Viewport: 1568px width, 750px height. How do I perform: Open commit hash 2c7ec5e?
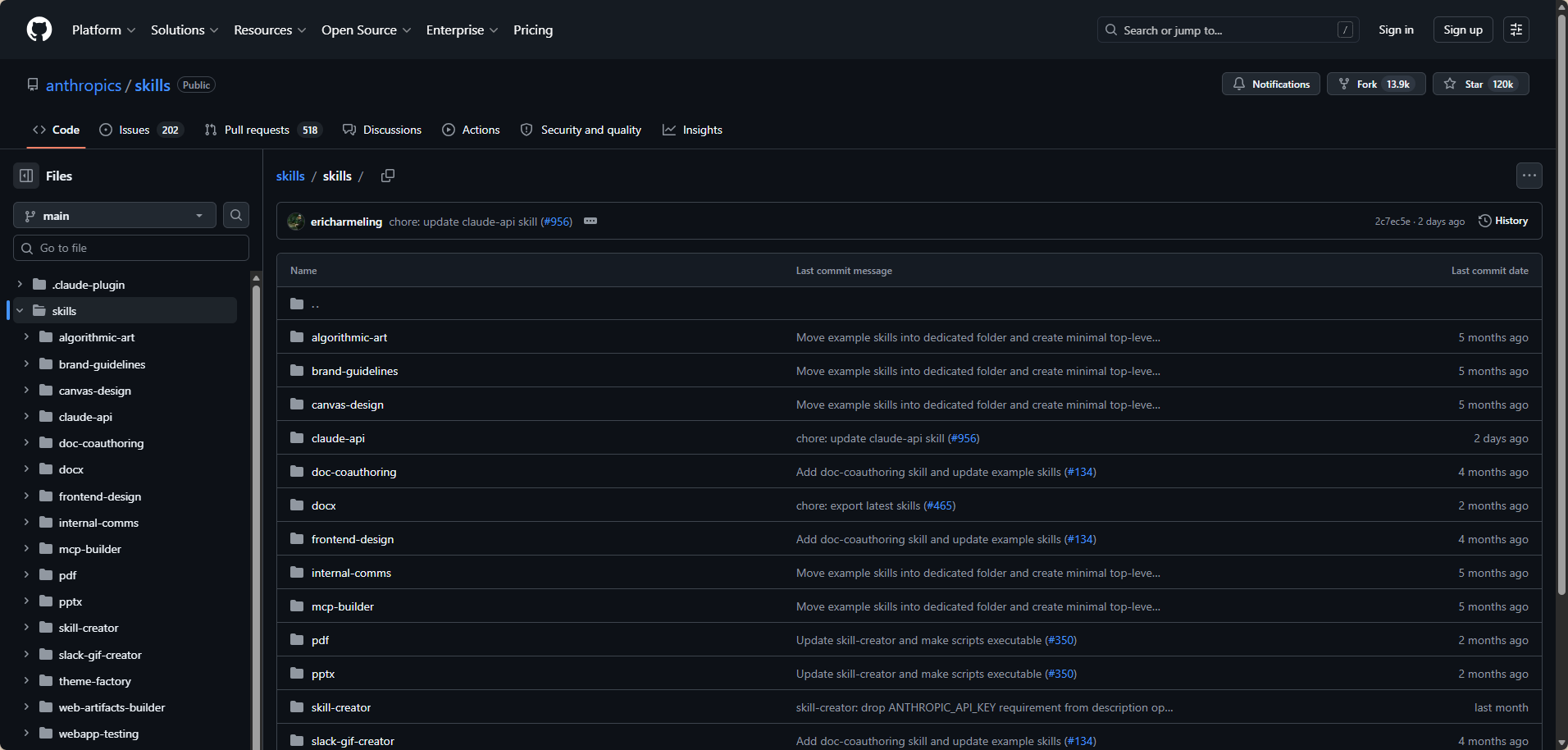click(1393, 222)
